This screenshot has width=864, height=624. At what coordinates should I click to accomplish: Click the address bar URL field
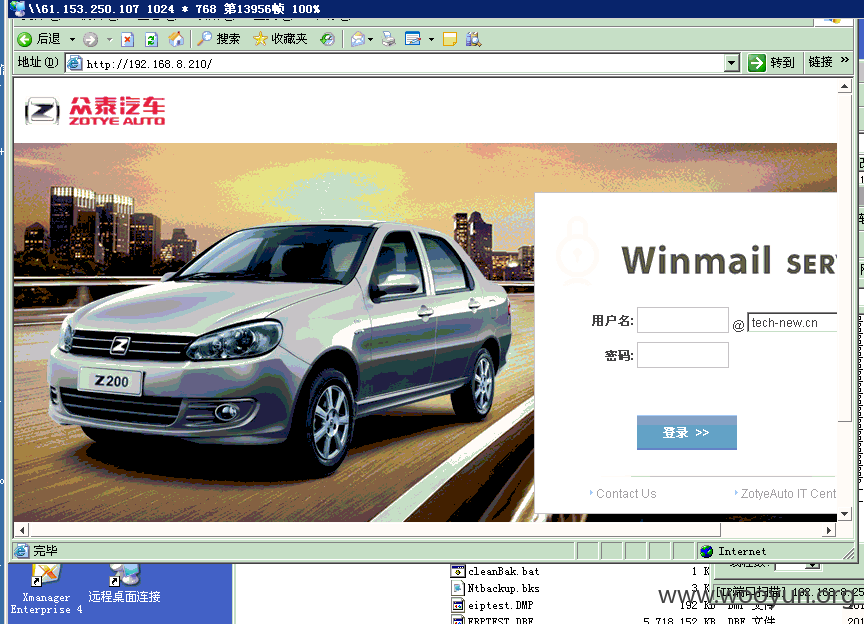(x=402, y=64)
